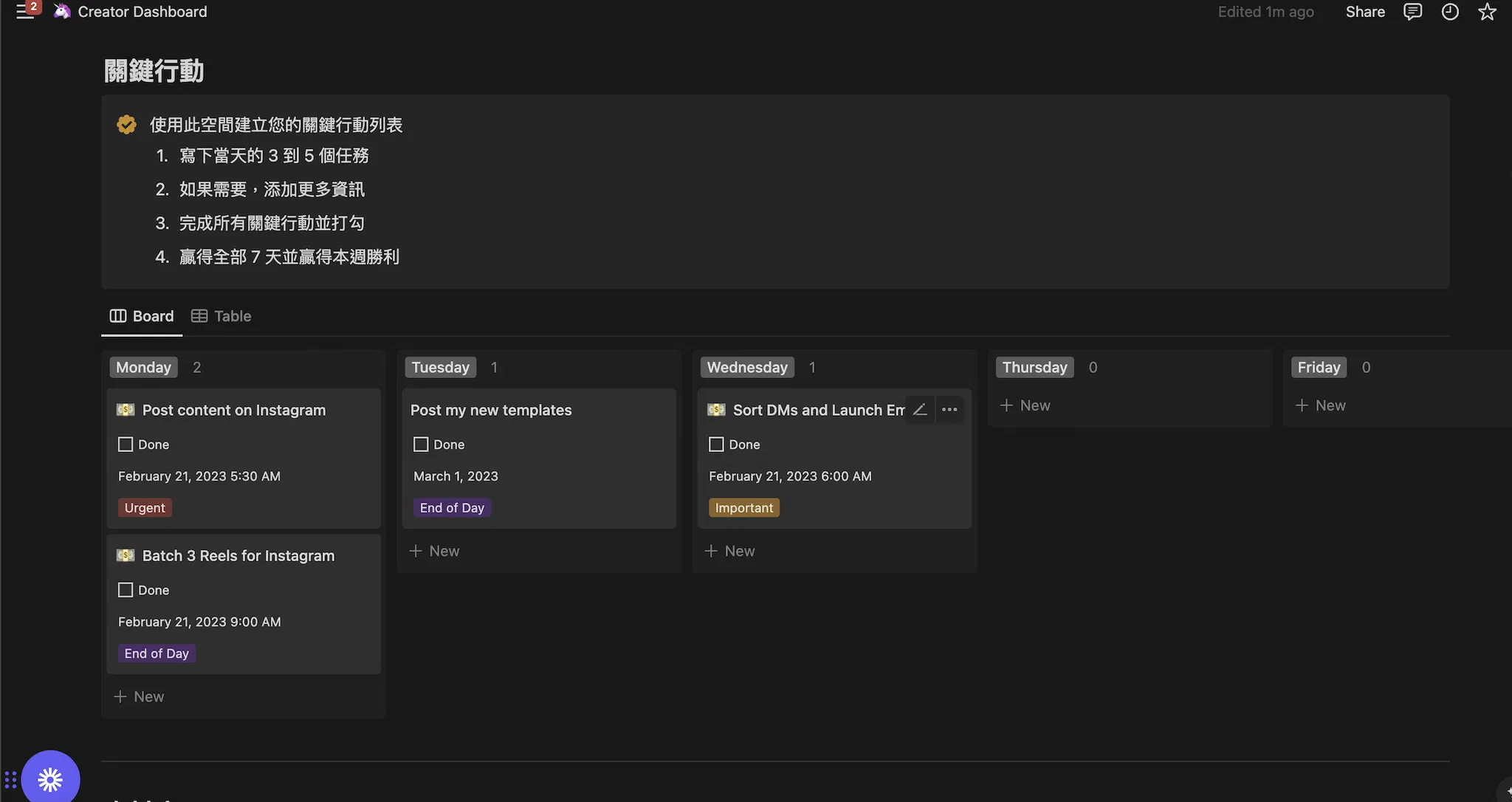Add page to favorites star
This screenshot has width=1512, height=802.
click(x=1487, y=12)
